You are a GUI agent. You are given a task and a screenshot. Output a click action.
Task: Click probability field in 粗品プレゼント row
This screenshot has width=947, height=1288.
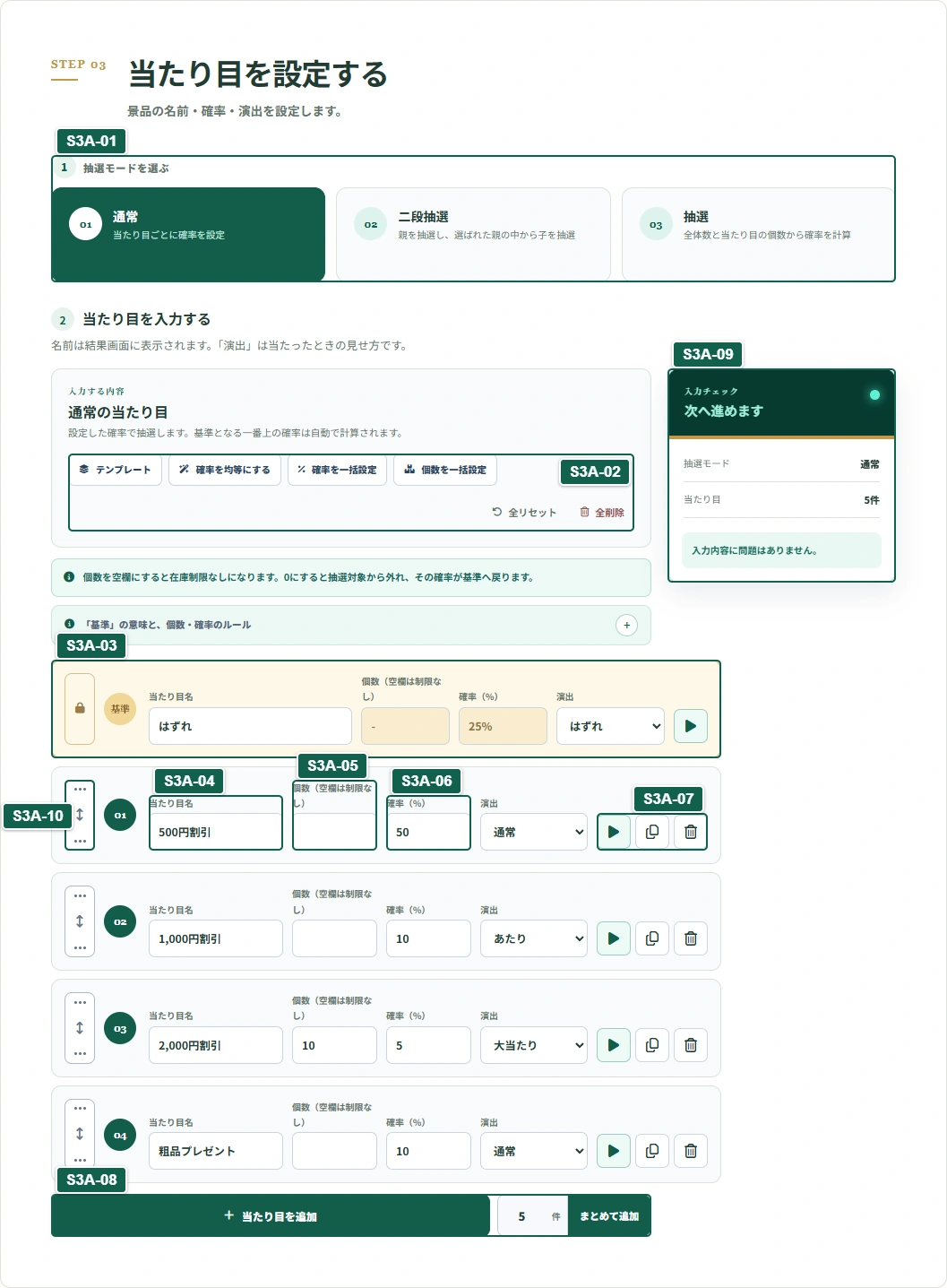[428, 1151]
